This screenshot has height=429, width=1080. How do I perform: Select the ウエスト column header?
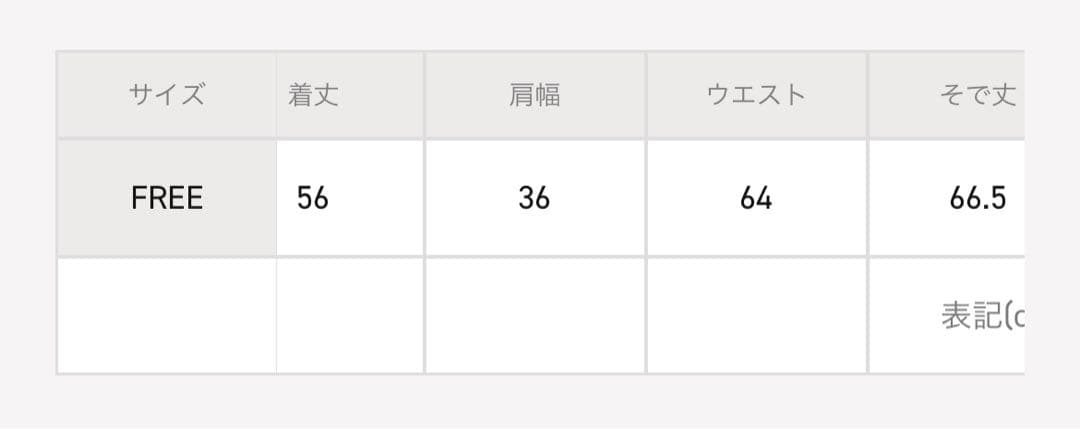[x=756, y=95]
